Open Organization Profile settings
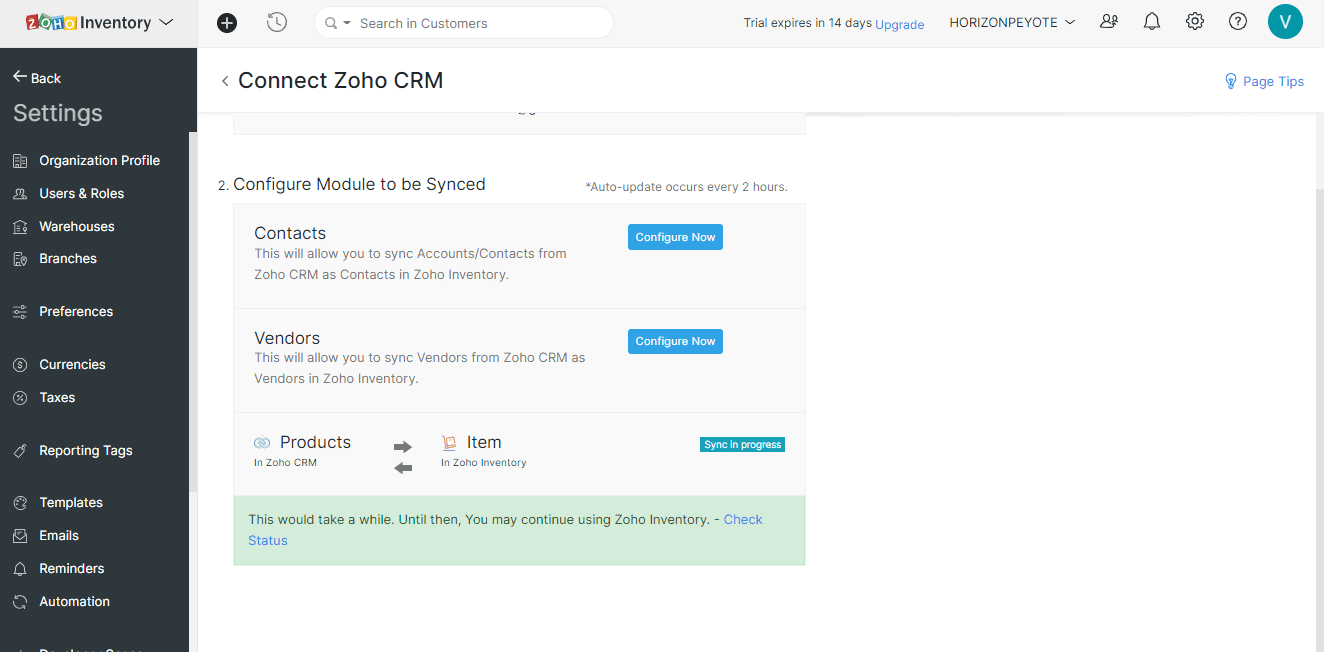The height and width of the screenshot is (652, 1324). [99, 160]
